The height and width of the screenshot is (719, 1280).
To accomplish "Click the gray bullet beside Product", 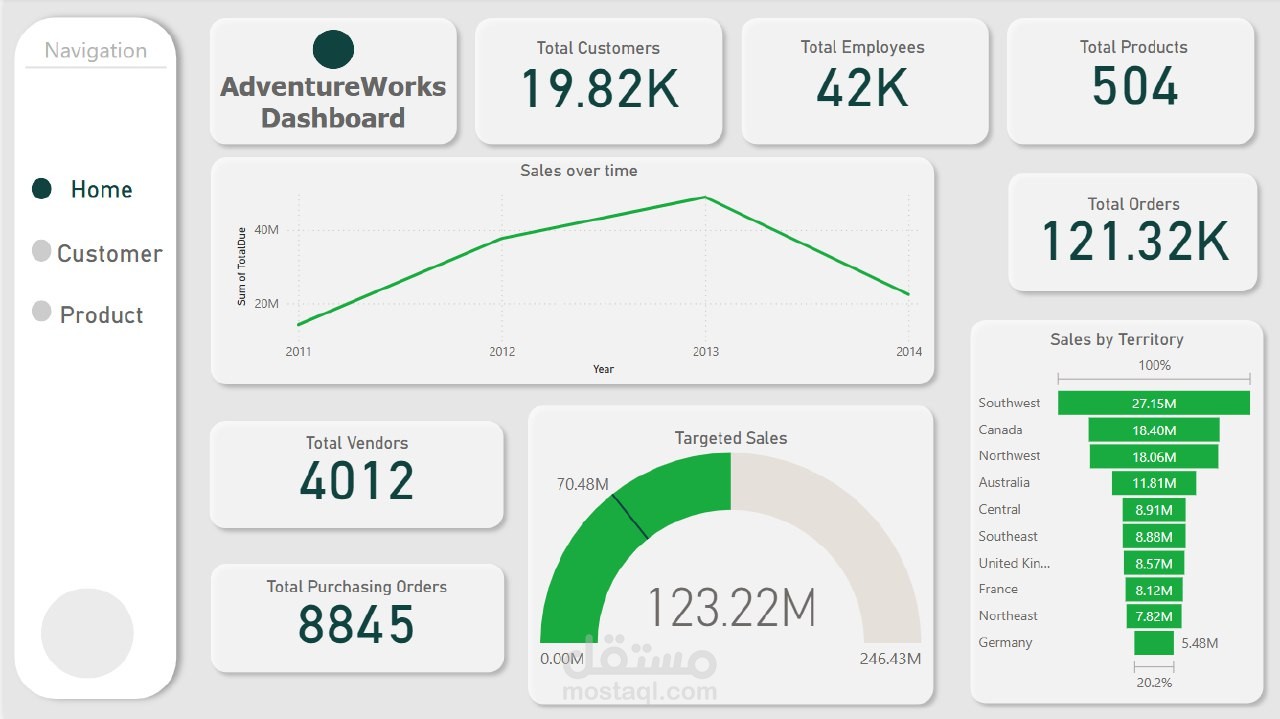I will pos(42,311).
